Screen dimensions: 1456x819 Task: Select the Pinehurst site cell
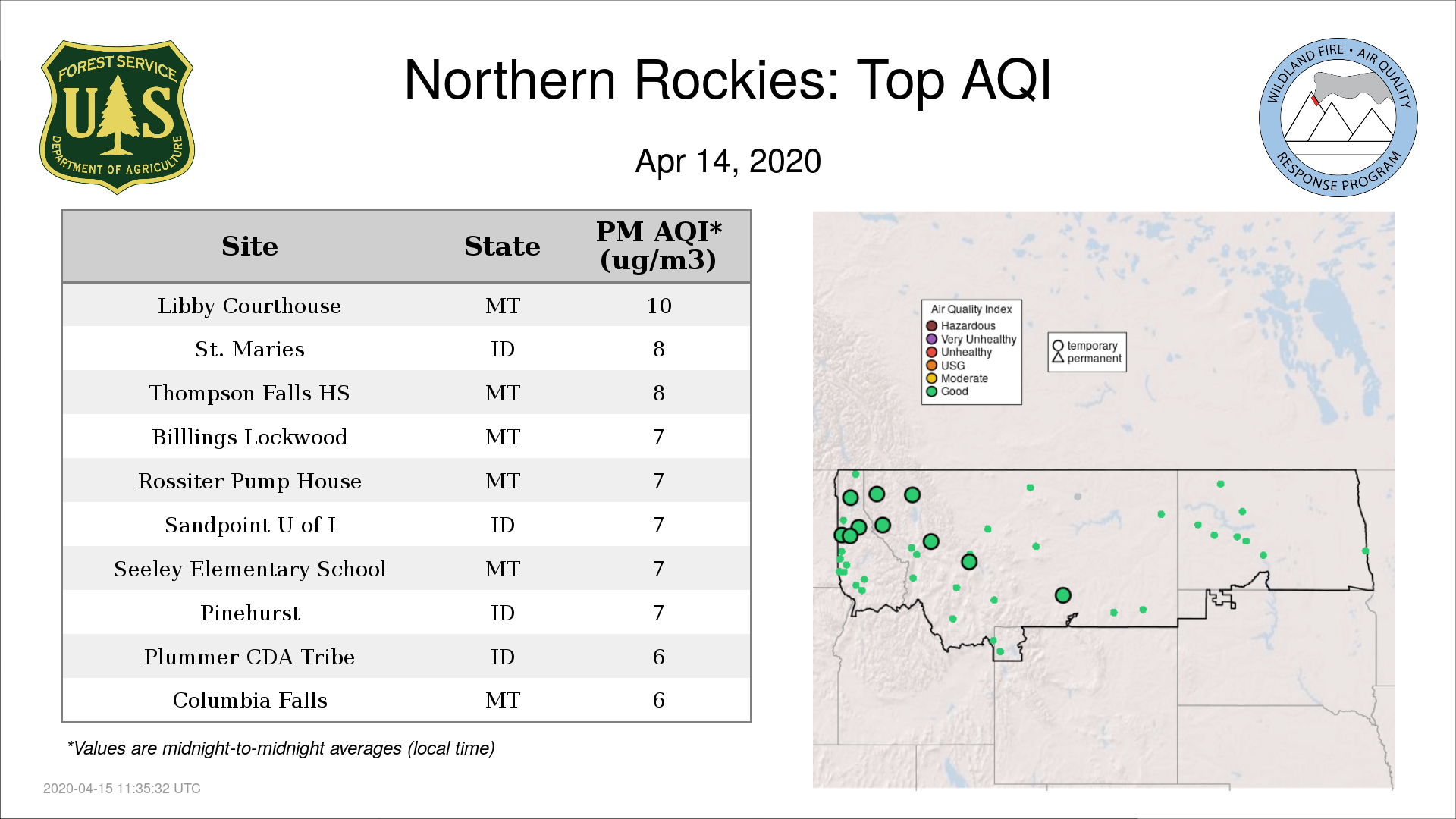[249, 613]
